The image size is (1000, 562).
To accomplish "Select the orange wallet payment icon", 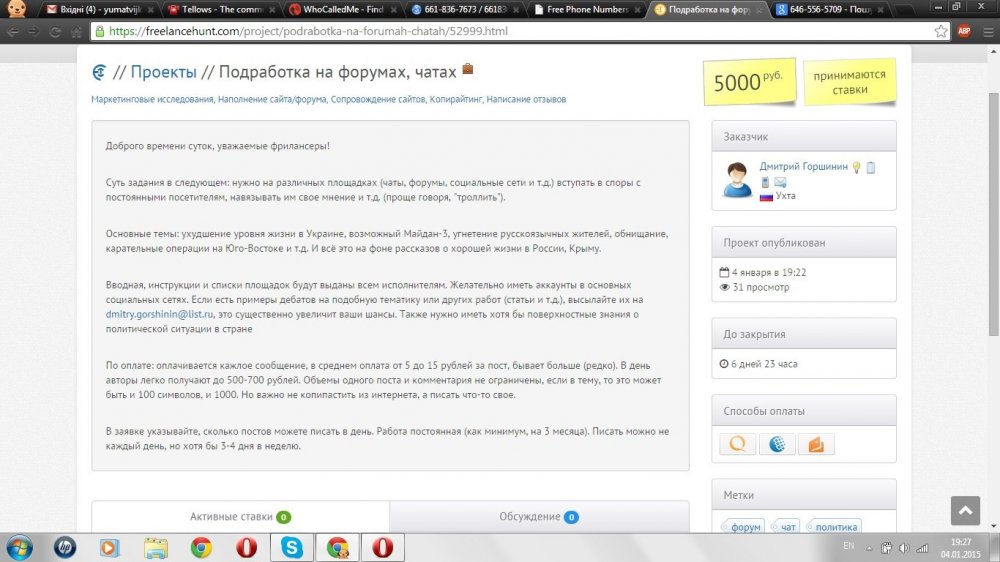I will (x=816, y=444).
